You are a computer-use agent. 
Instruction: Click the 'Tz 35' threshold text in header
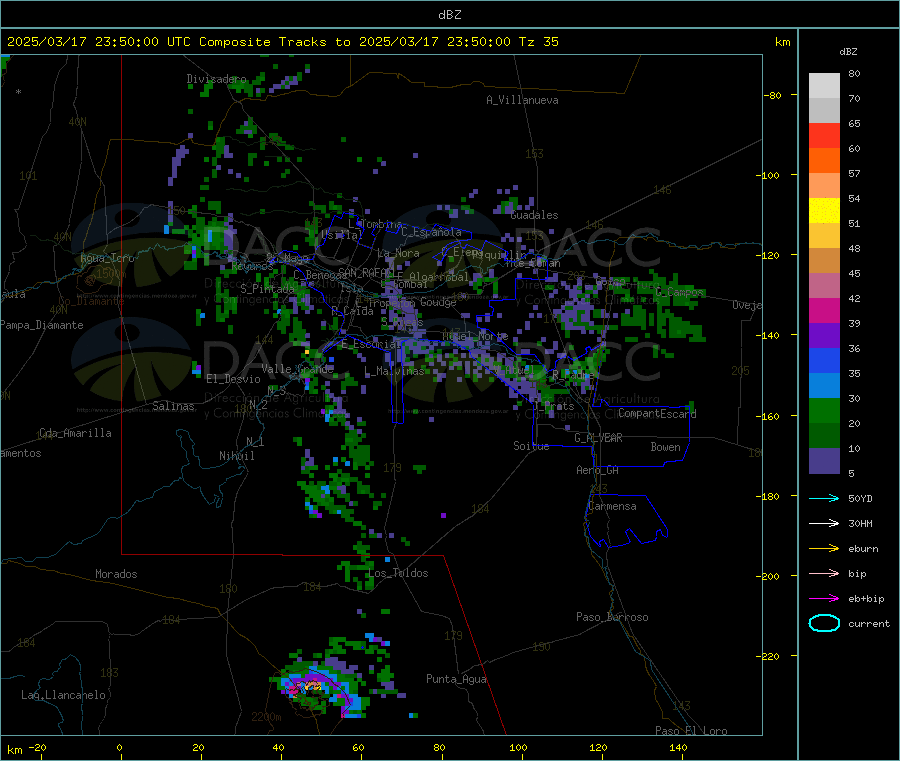(x=538, y=42)
